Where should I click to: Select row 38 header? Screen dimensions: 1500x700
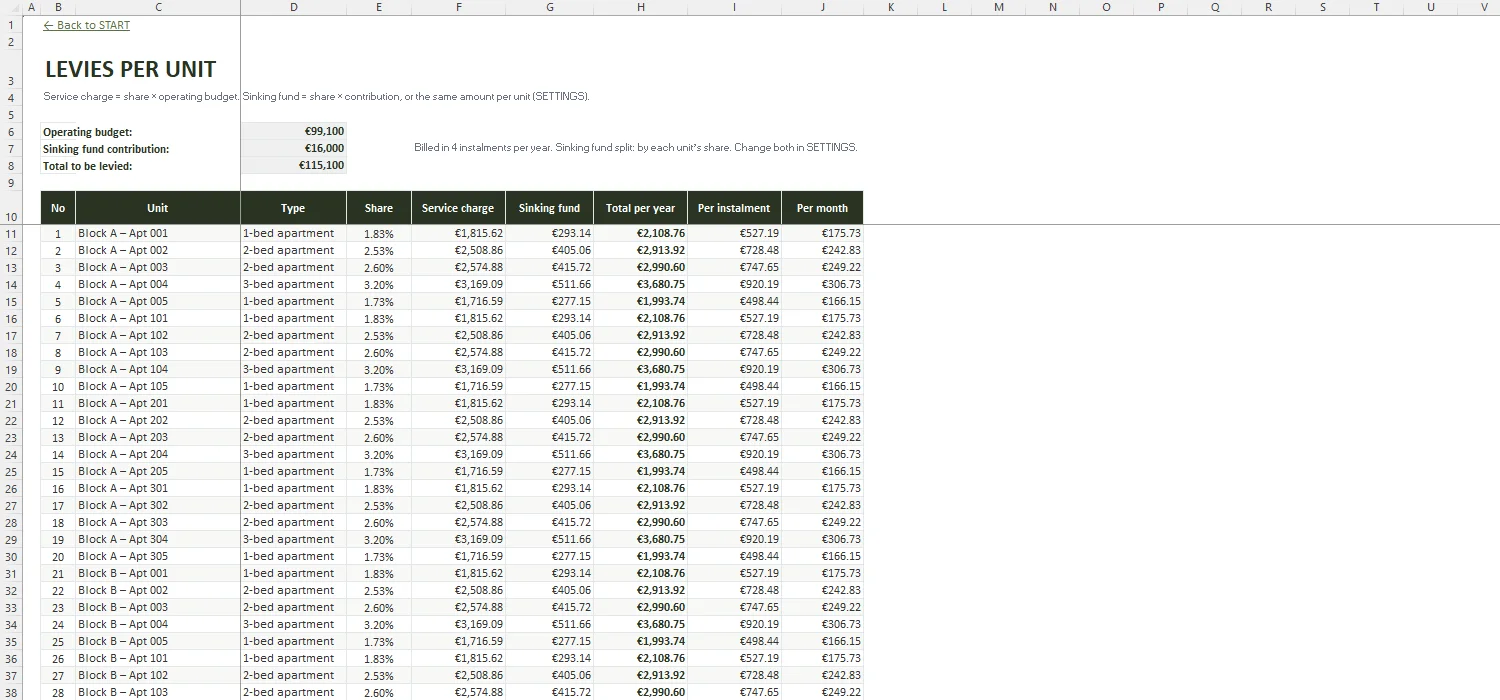pos(11,692)
